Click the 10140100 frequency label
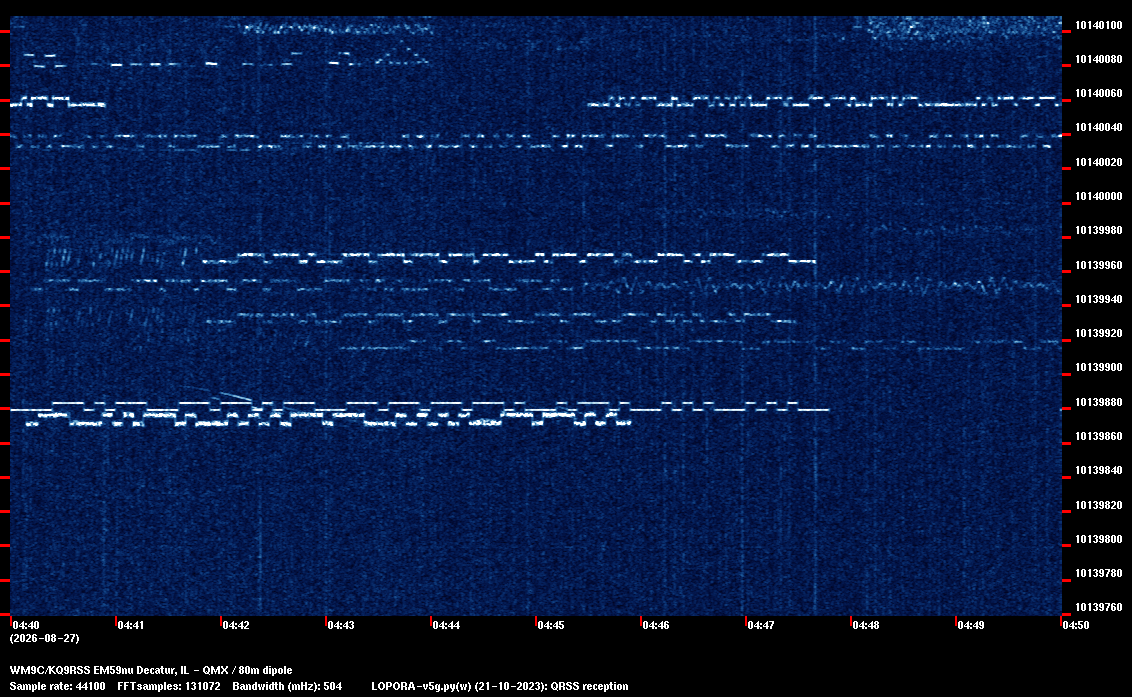 click(1099, 25)
